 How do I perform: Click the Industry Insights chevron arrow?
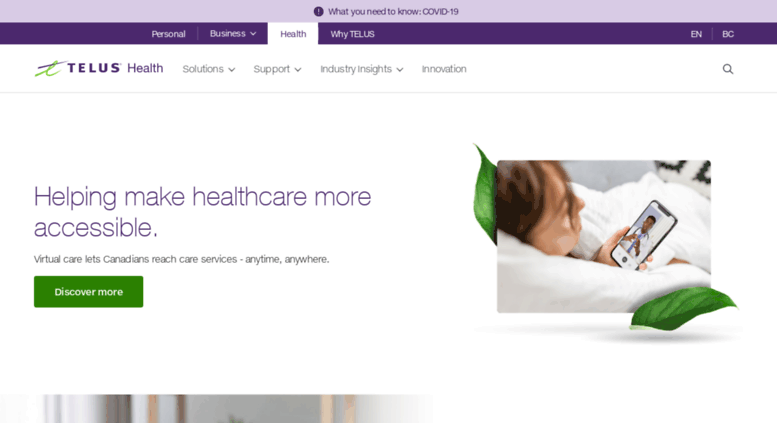pos(400,70)
